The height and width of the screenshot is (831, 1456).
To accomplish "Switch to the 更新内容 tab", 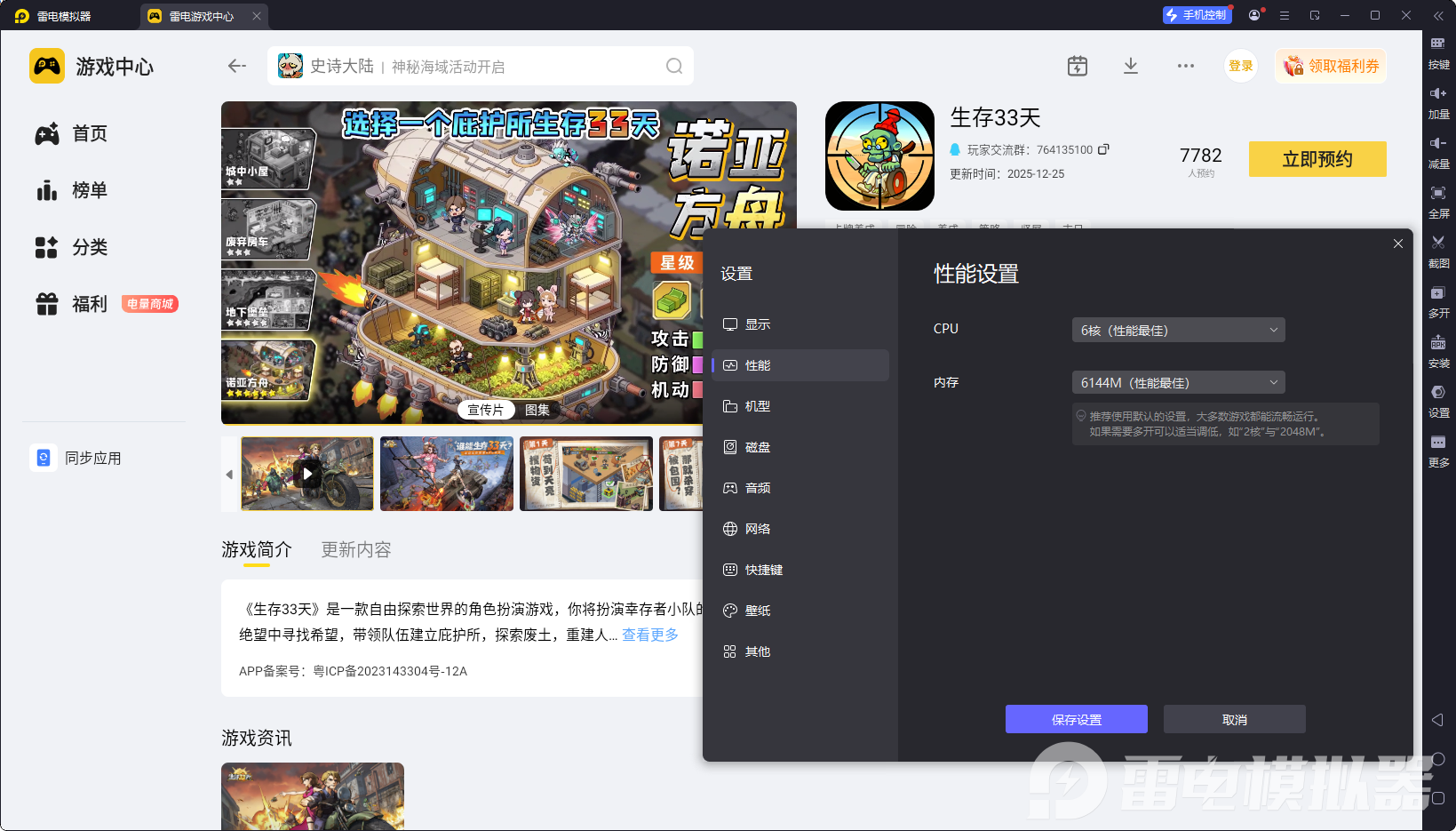I will point(356,550).
